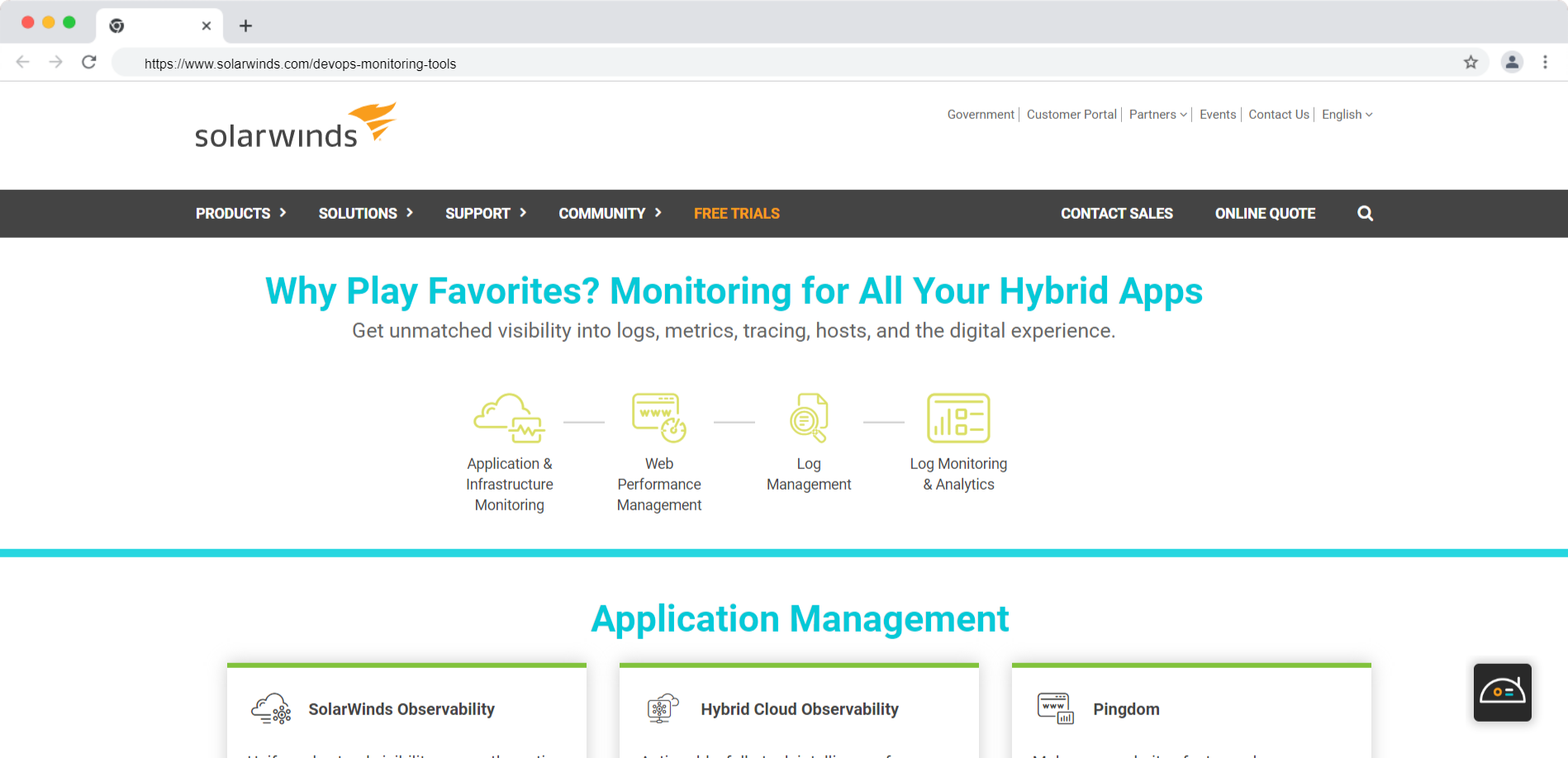
Task: Close the current browser tab
Action: (207, 26)
